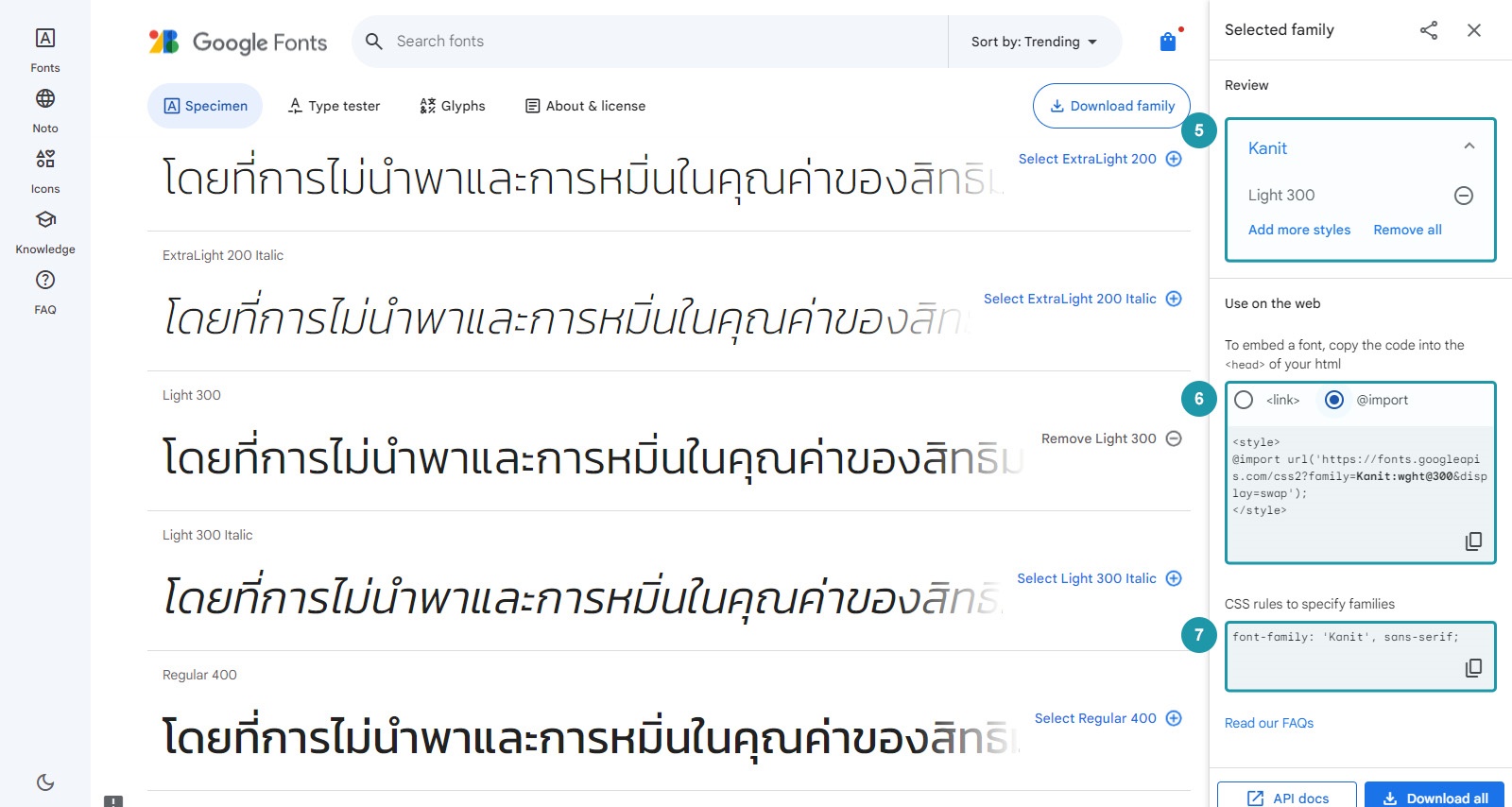The height and width of the screenshot is (807, 1512).
Task: Click the @import code snippet text
Action: click(x=1359, y=476)
